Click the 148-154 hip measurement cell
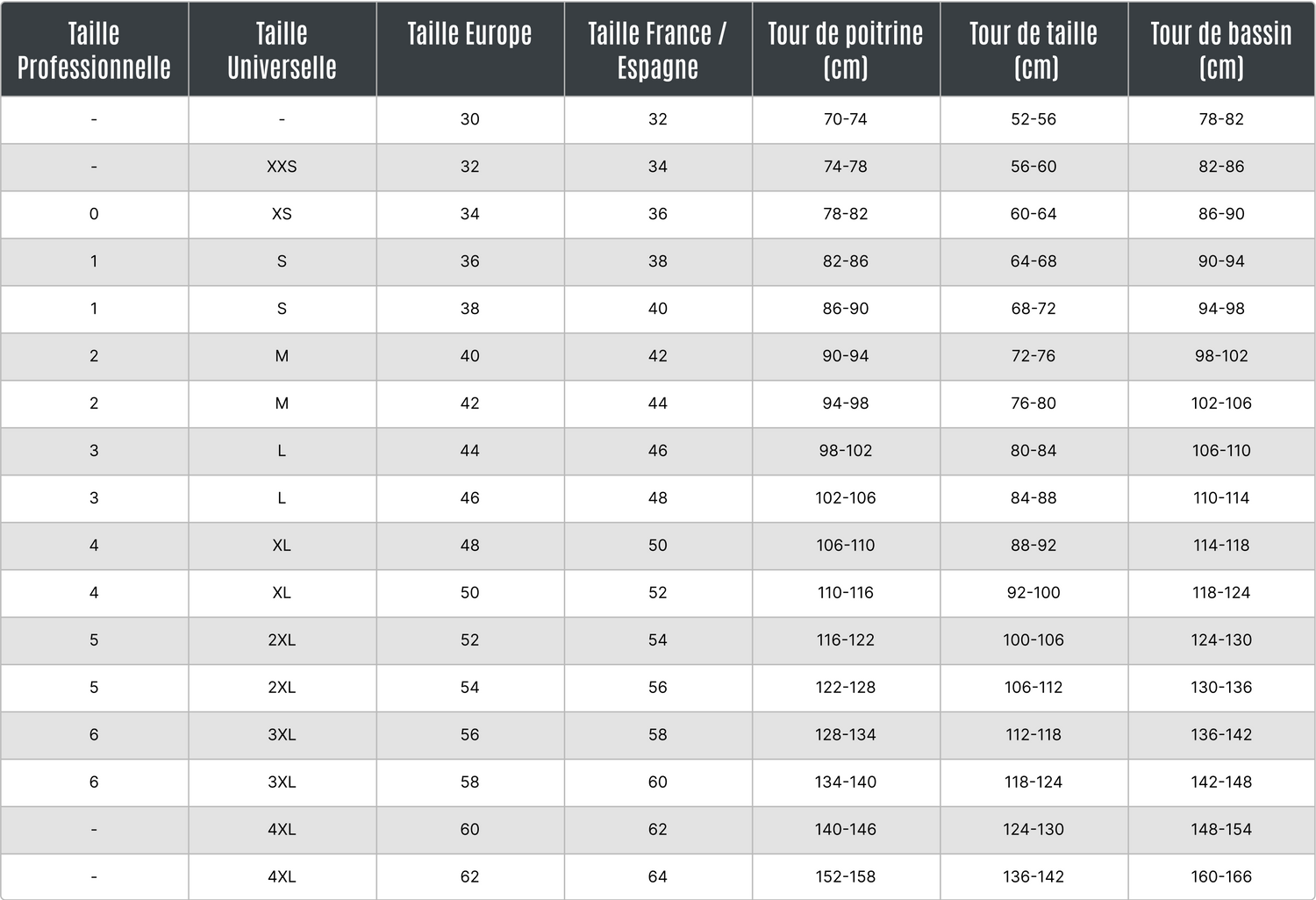 (1221, 829)
